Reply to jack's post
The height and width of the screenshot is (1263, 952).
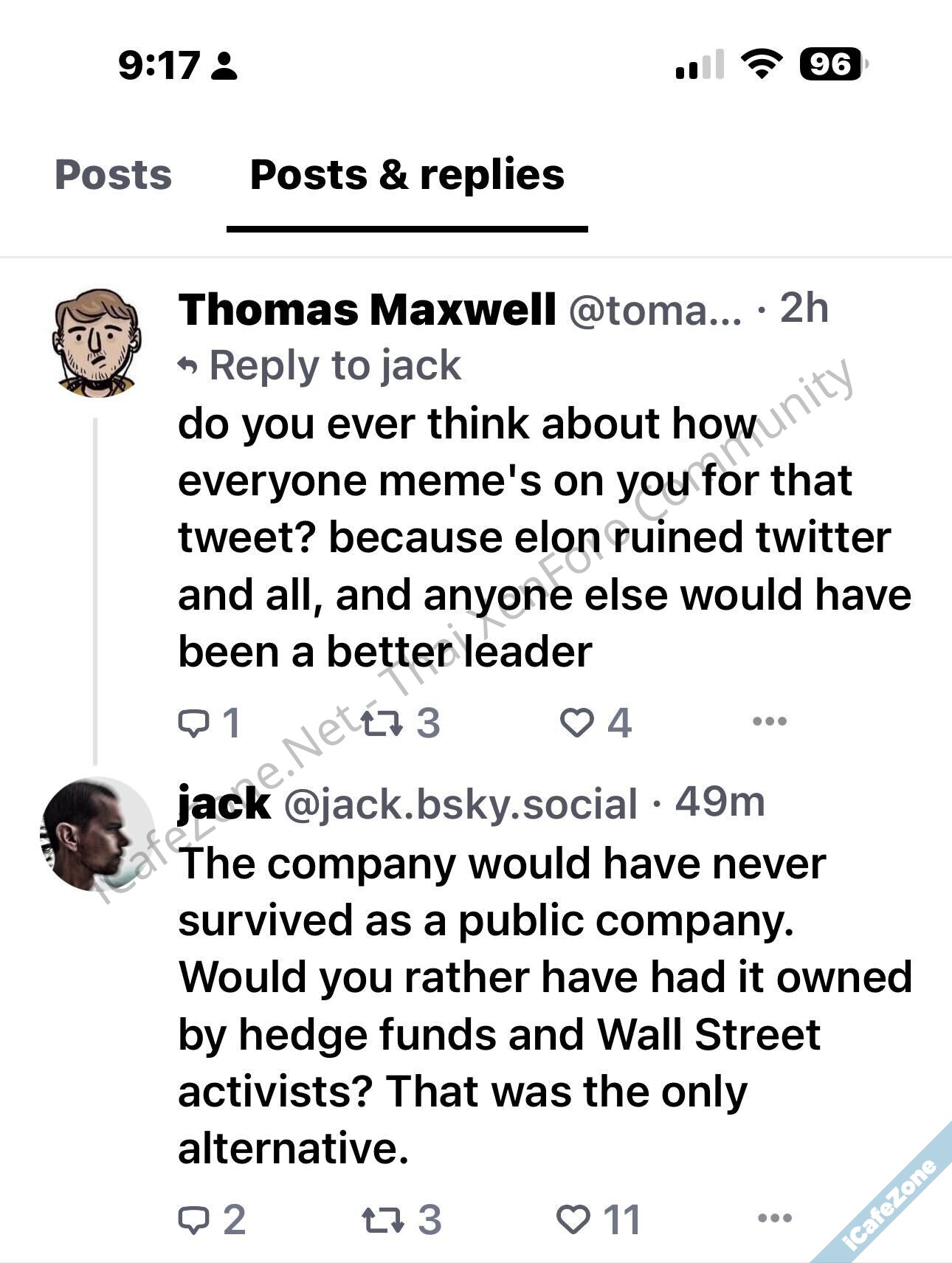pyautogui.click(x=193, y=1219)
